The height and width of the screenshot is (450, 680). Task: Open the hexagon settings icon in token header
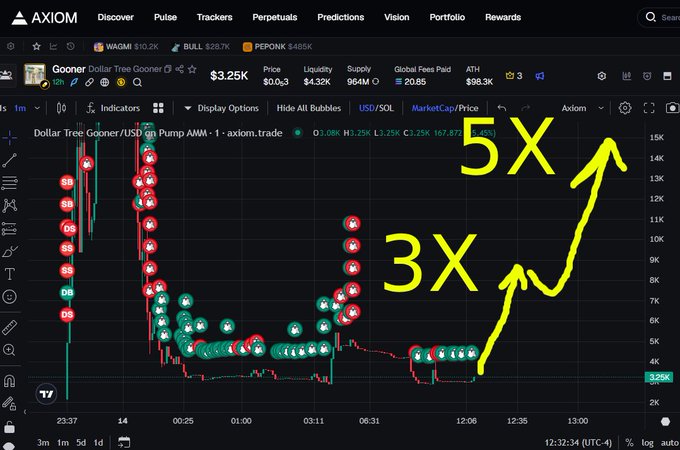click(602, 76)
